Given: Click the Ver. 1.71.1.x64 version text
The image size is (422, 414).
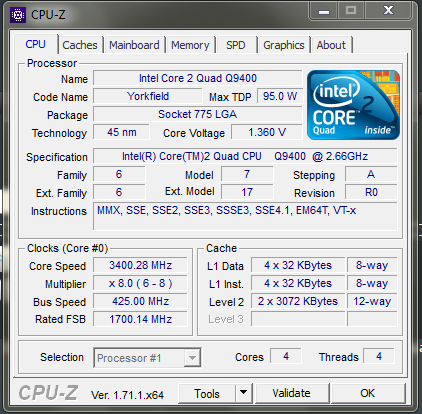Looking at the screenshot, I should click(127, 395).
